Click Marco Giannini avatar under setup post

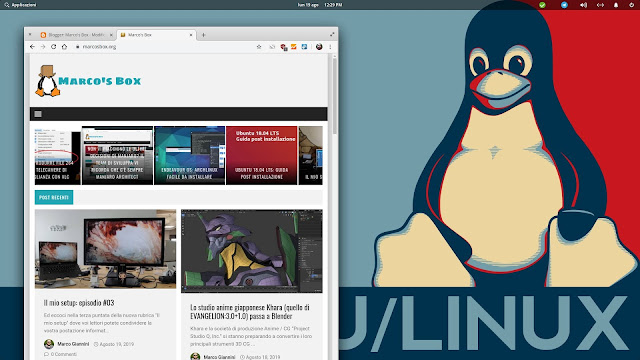pyautogui.click(x=49, y=344)
